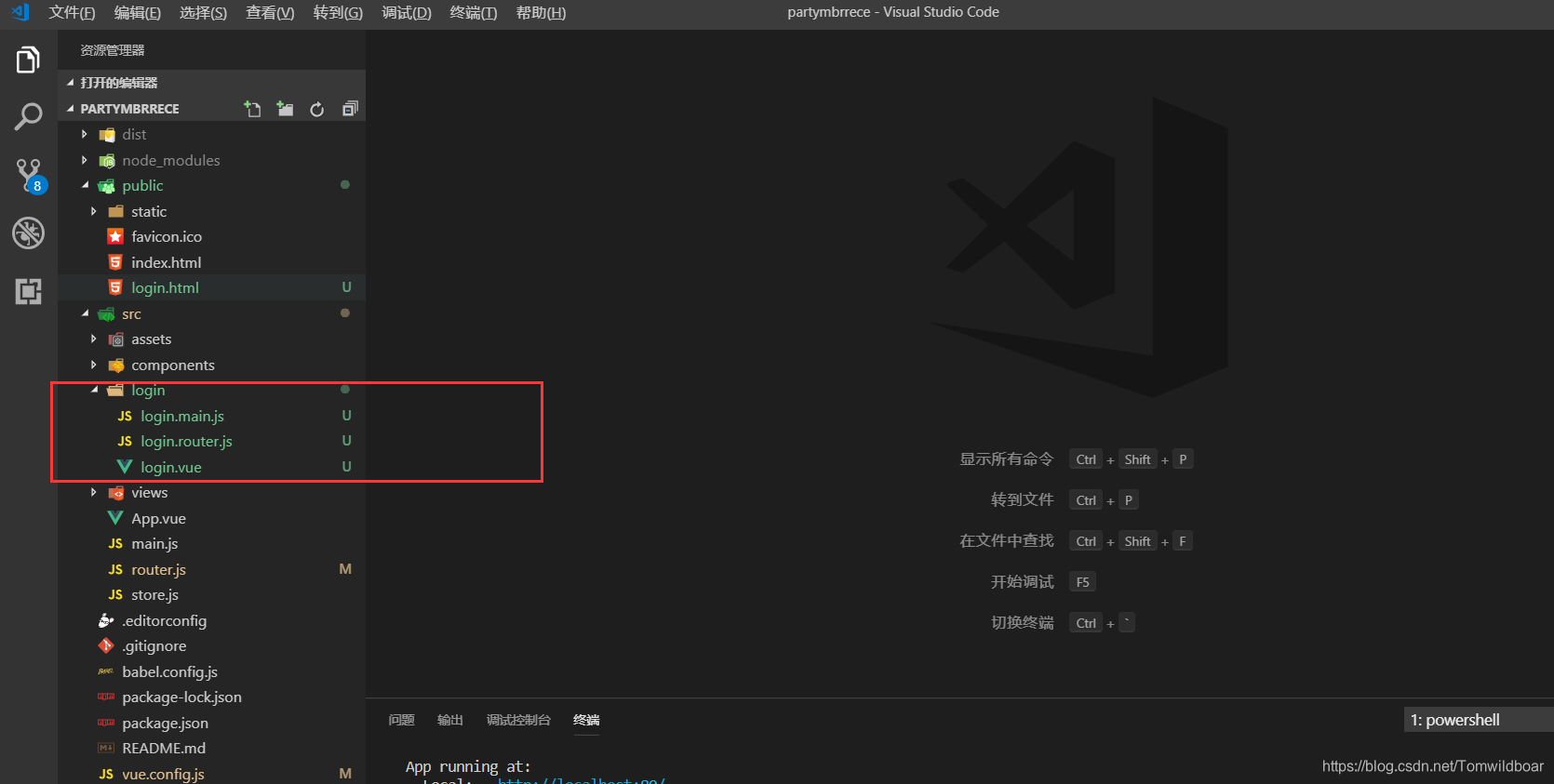Click the editorconfig file icon

[x=106, y=620]
